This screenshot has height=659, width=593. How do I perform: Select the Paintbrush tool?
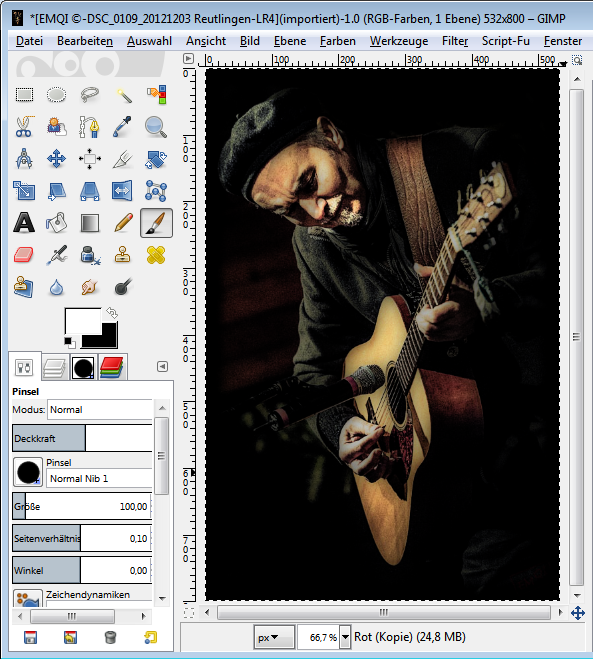156,223
